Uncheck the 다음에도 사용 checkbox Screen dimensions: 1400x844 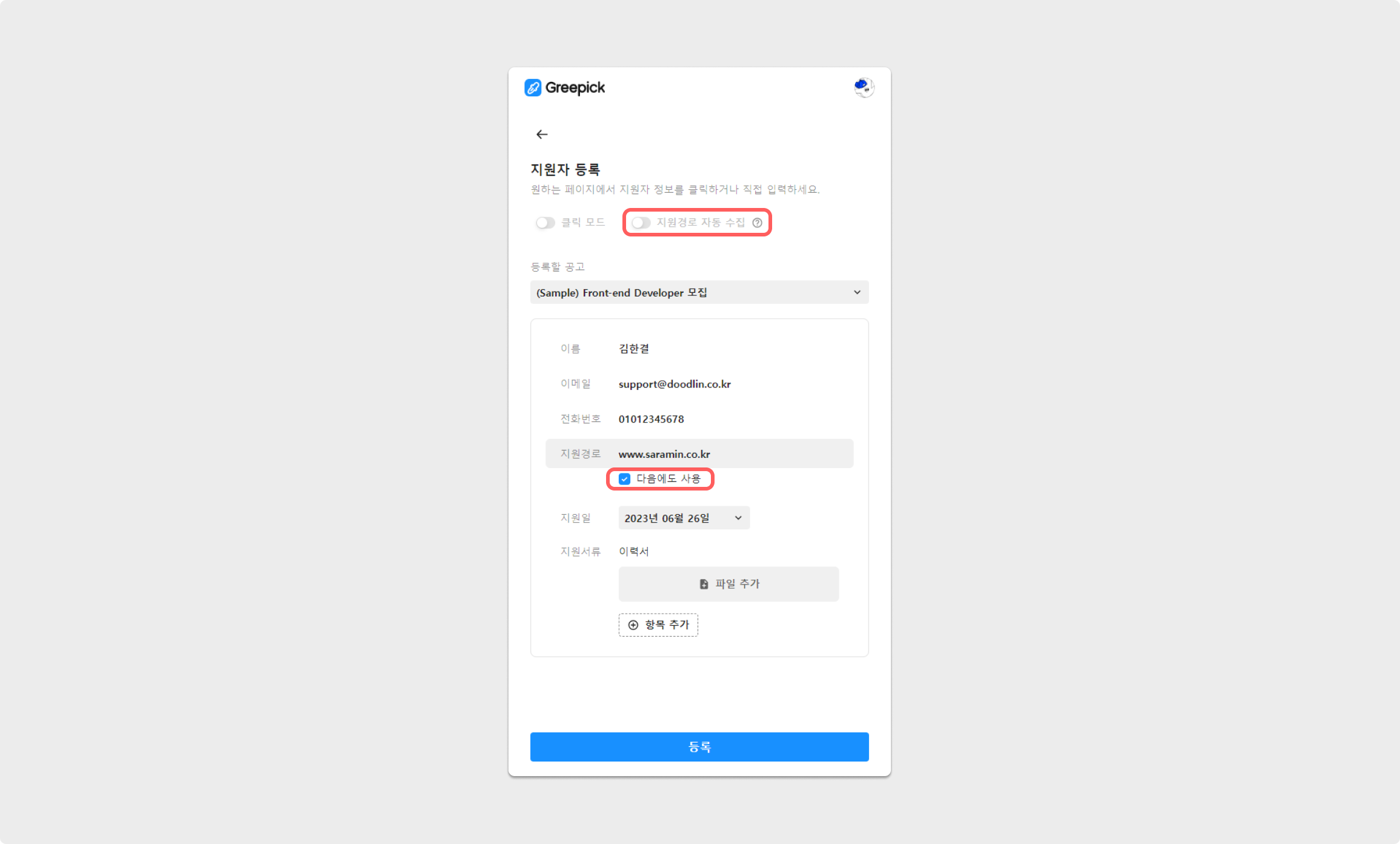click(x=624, y=479)
